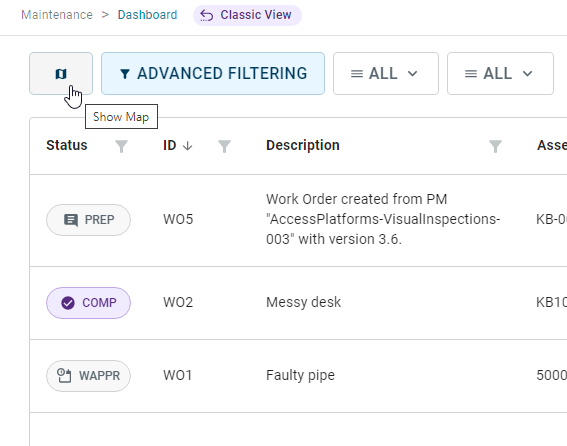Filter the Description column

point(495,146)
